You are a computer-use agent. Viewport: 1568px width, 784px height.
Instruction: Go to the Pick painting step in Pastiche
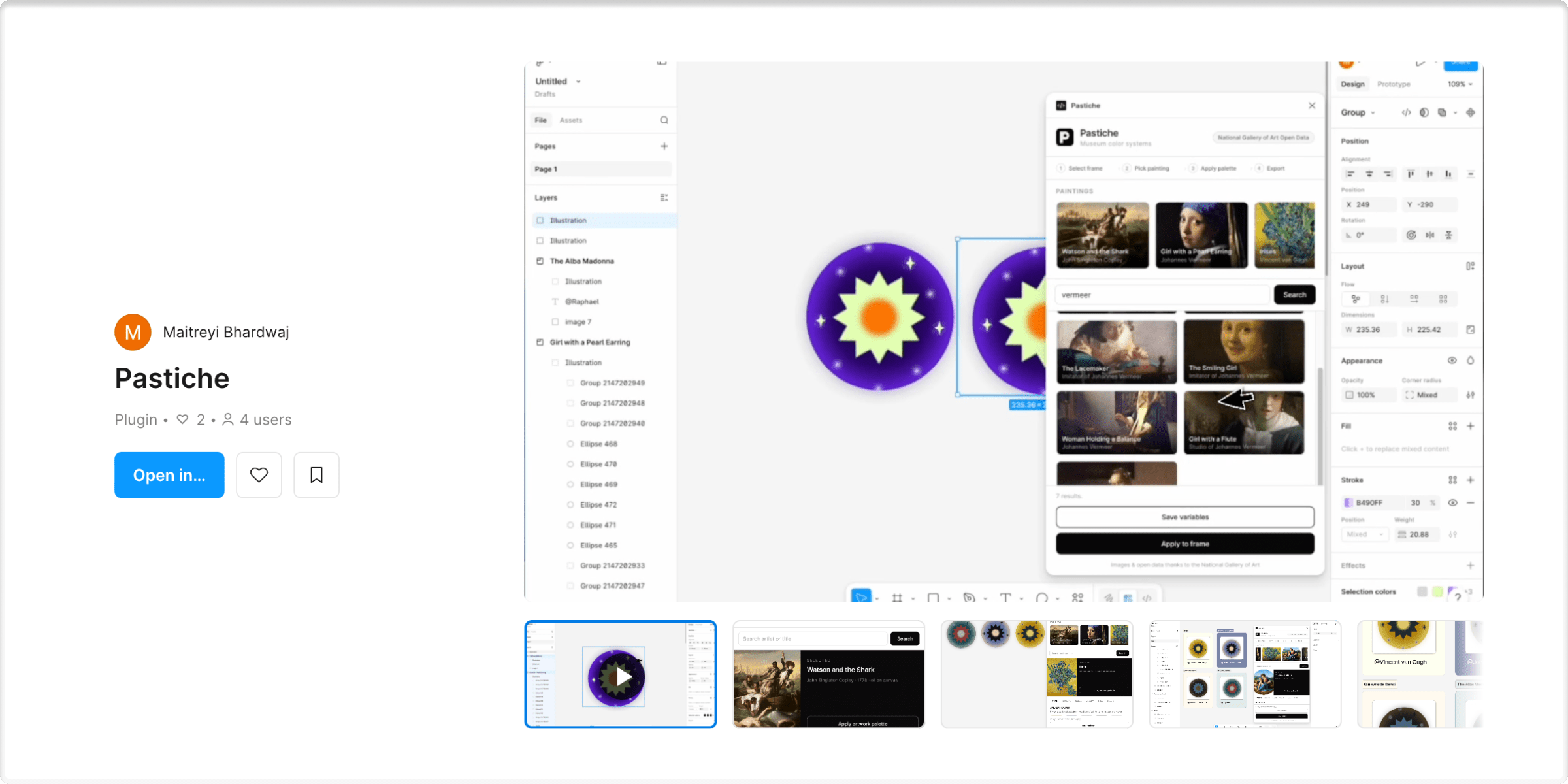1146,169
